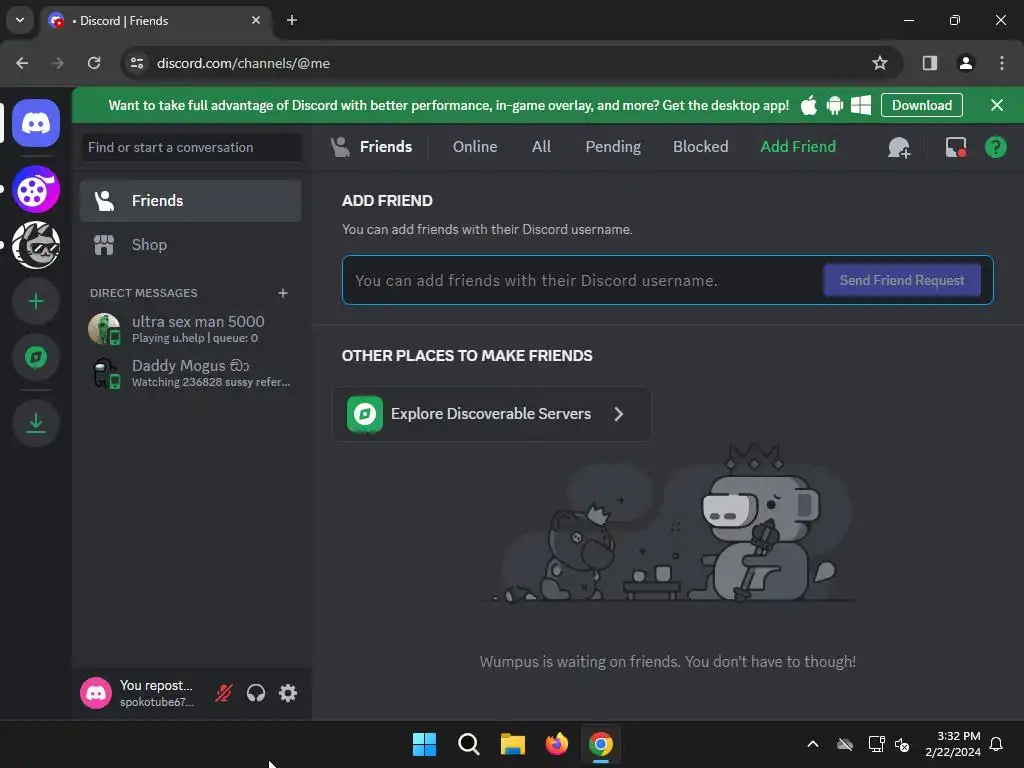Open the Inbox icon in header
Image resolution: width=1024 pixels, height=768 pixels.
[x=956, y=147]
